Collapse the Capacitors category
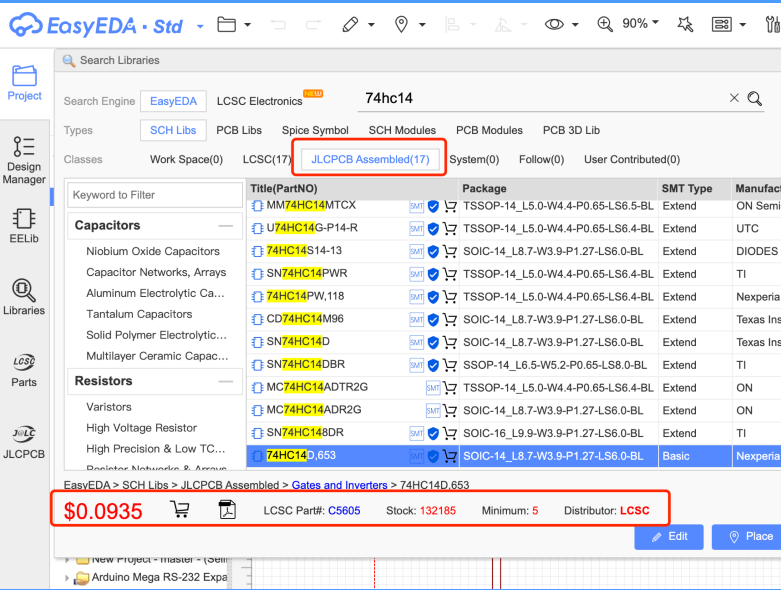The height and width of the screenshot is (590, 781). 226,226
